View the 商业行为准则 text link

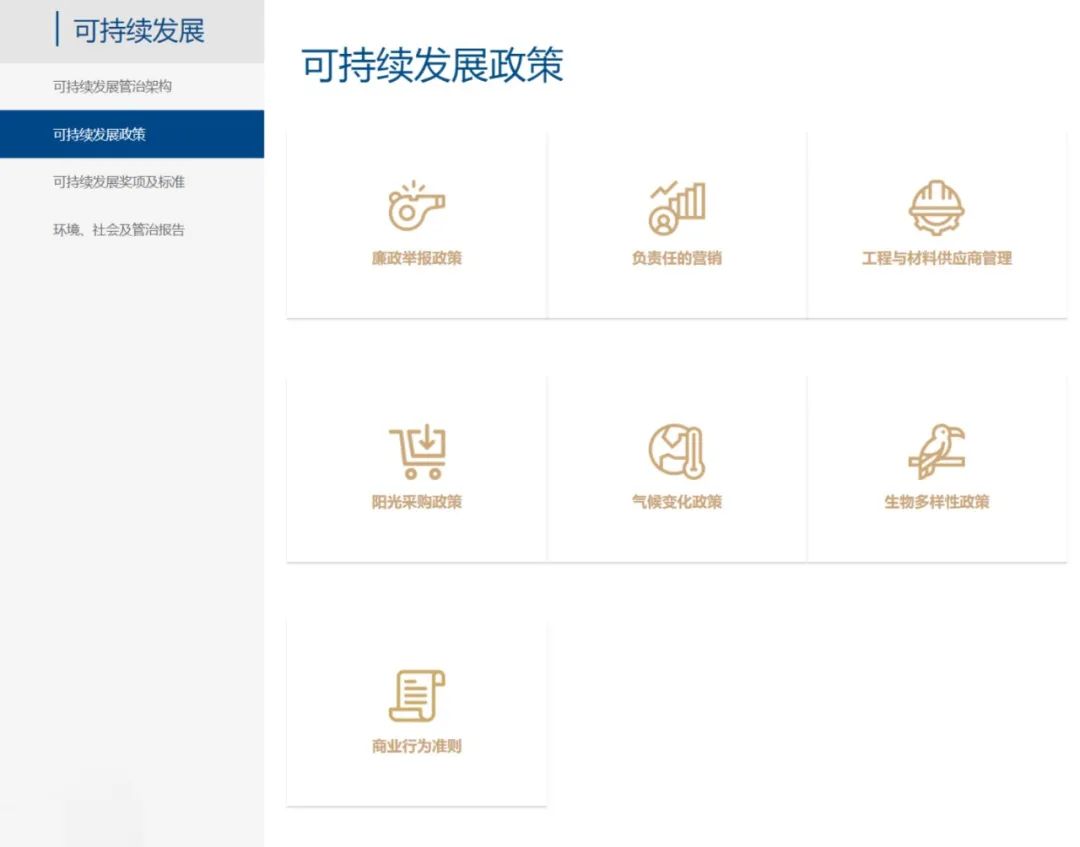tap(416, 746)
